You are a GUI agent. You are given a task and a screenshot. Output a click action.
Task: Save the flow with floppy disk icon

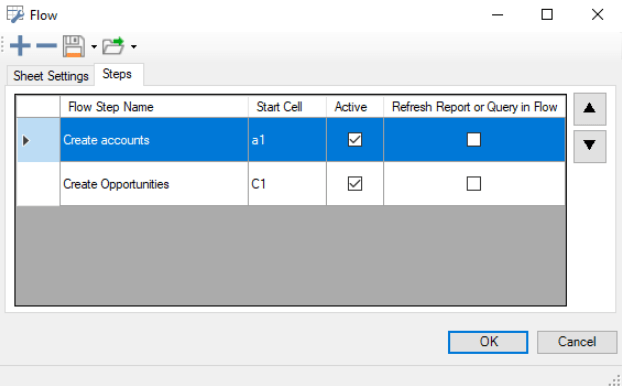point(74,46)
